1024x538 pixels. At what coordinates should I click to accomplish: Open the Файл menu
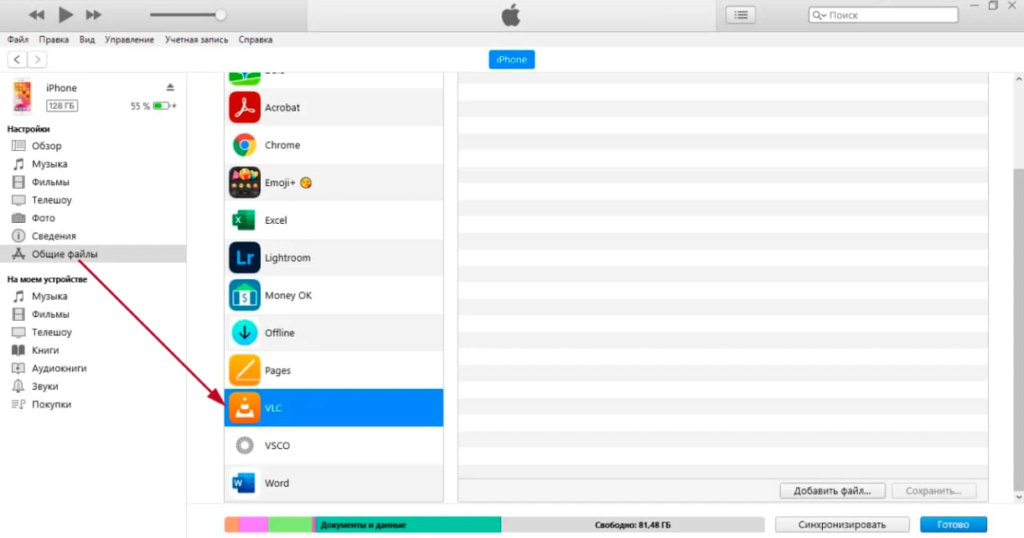[x=18, y=40]
